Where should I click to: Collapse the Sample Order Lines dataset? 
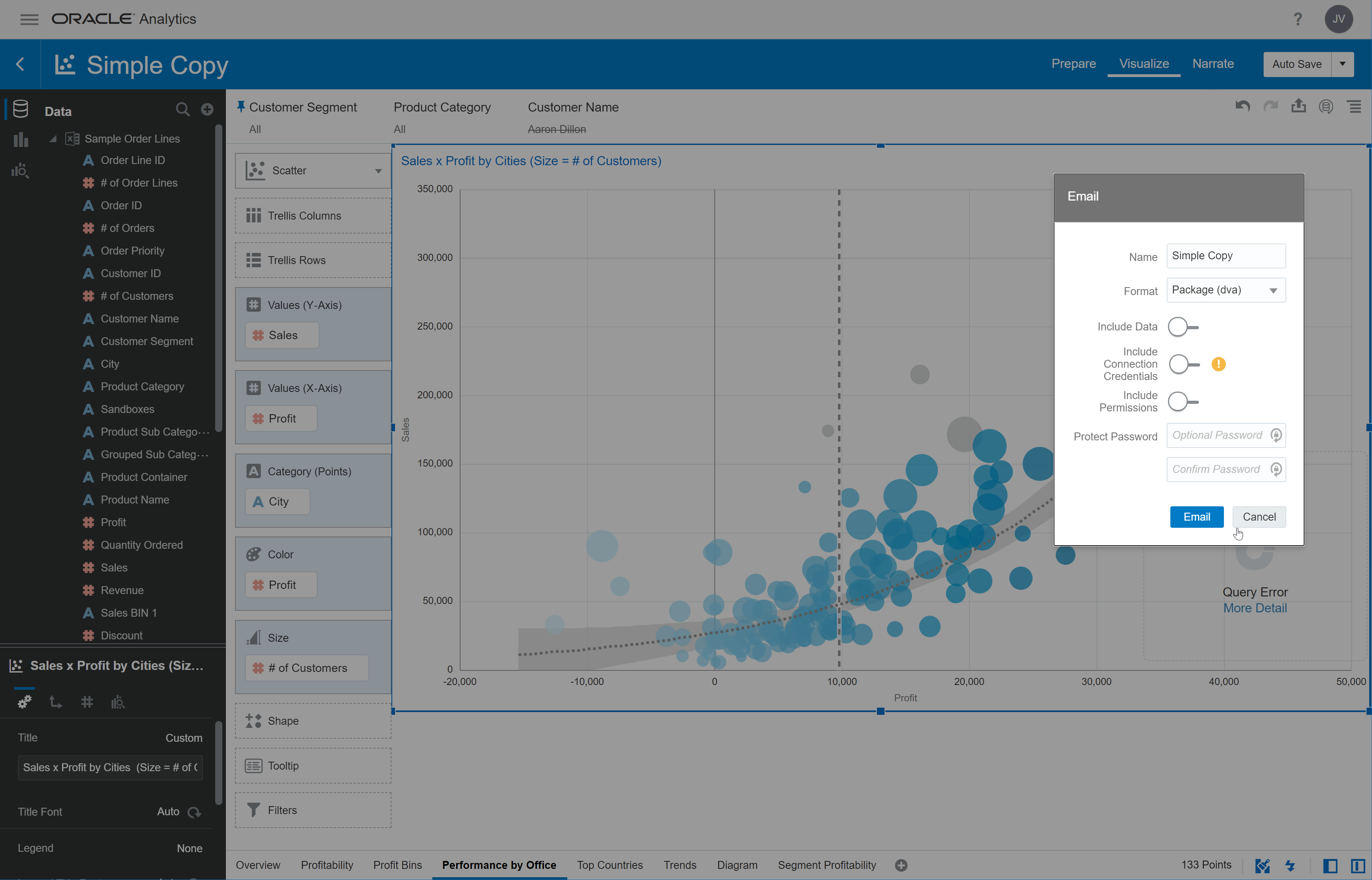click(x=53, y=139)
